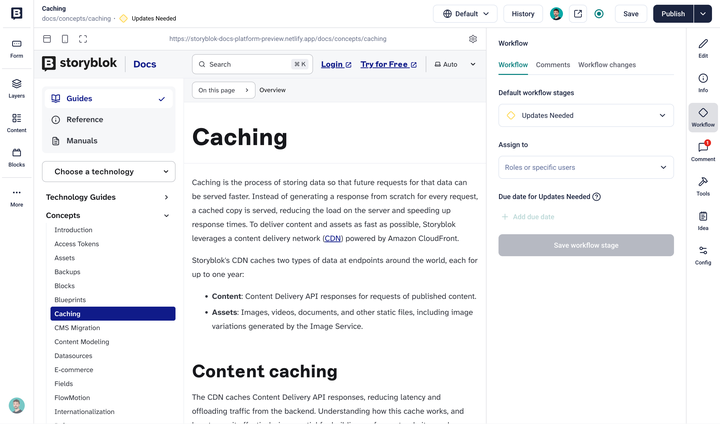Click the Storyblok logo in top-left corner

[17, 13]
